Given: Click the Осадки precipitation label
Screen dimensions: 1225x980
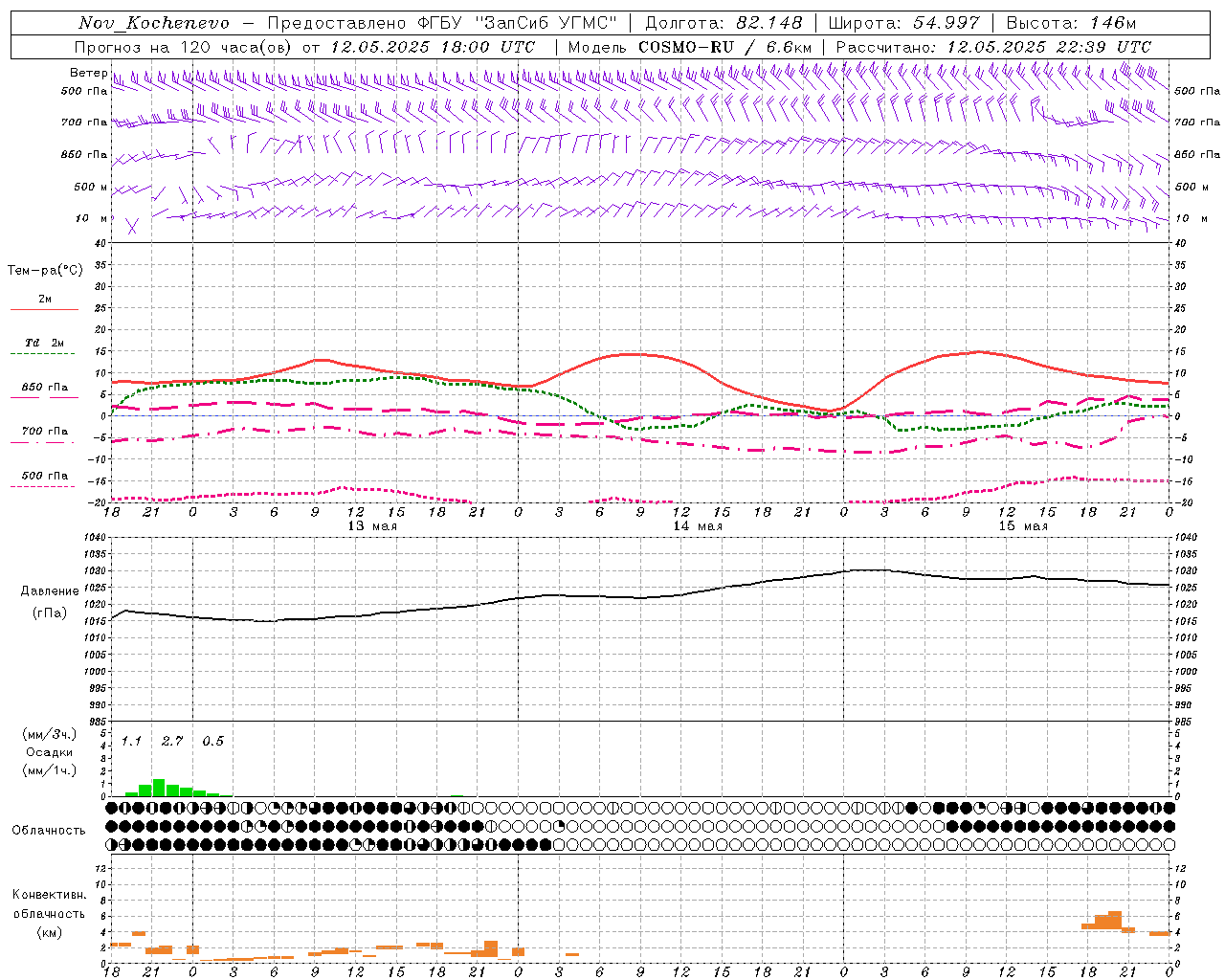Looking at the screenshot, I should (x=50, y=752).
